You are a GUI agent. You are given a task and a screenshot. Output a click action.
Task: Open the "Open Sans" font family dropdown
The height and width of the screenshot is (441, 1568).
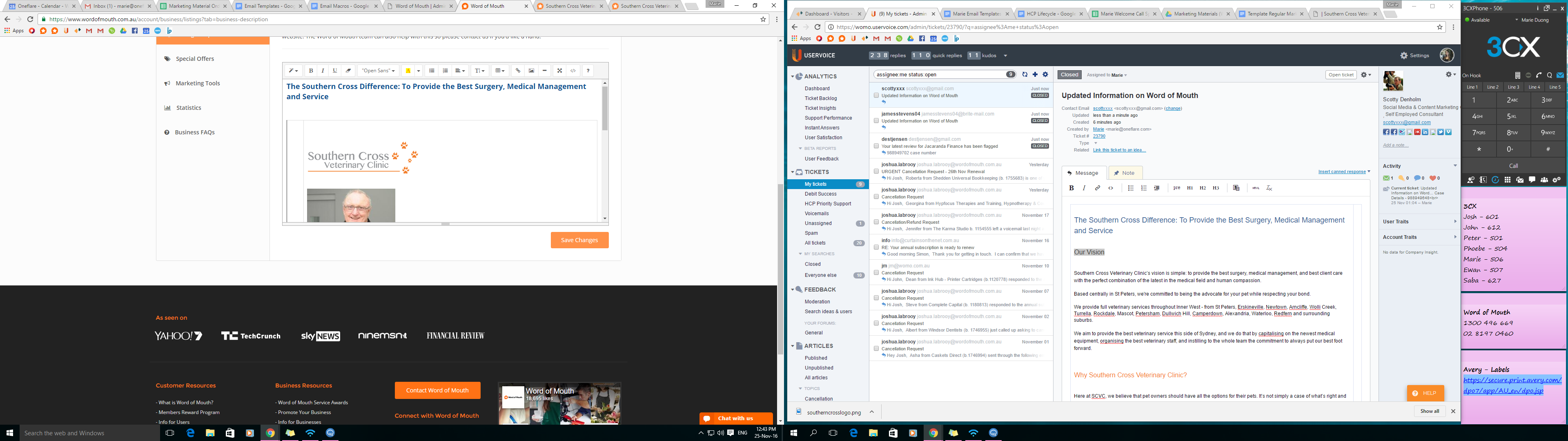click(378, 71)
